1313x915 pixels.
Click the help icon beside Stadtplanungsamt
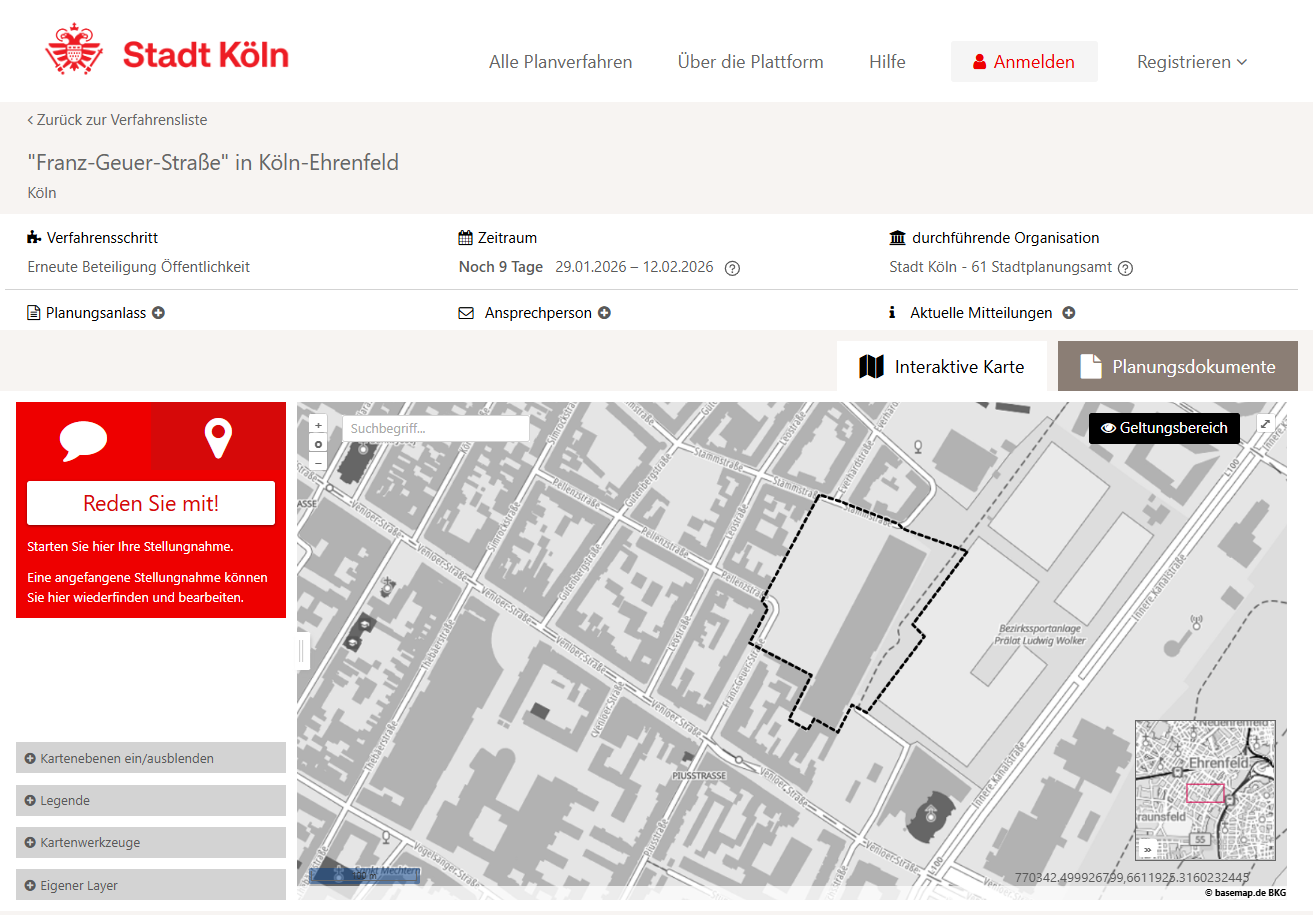coord(1125,268)
